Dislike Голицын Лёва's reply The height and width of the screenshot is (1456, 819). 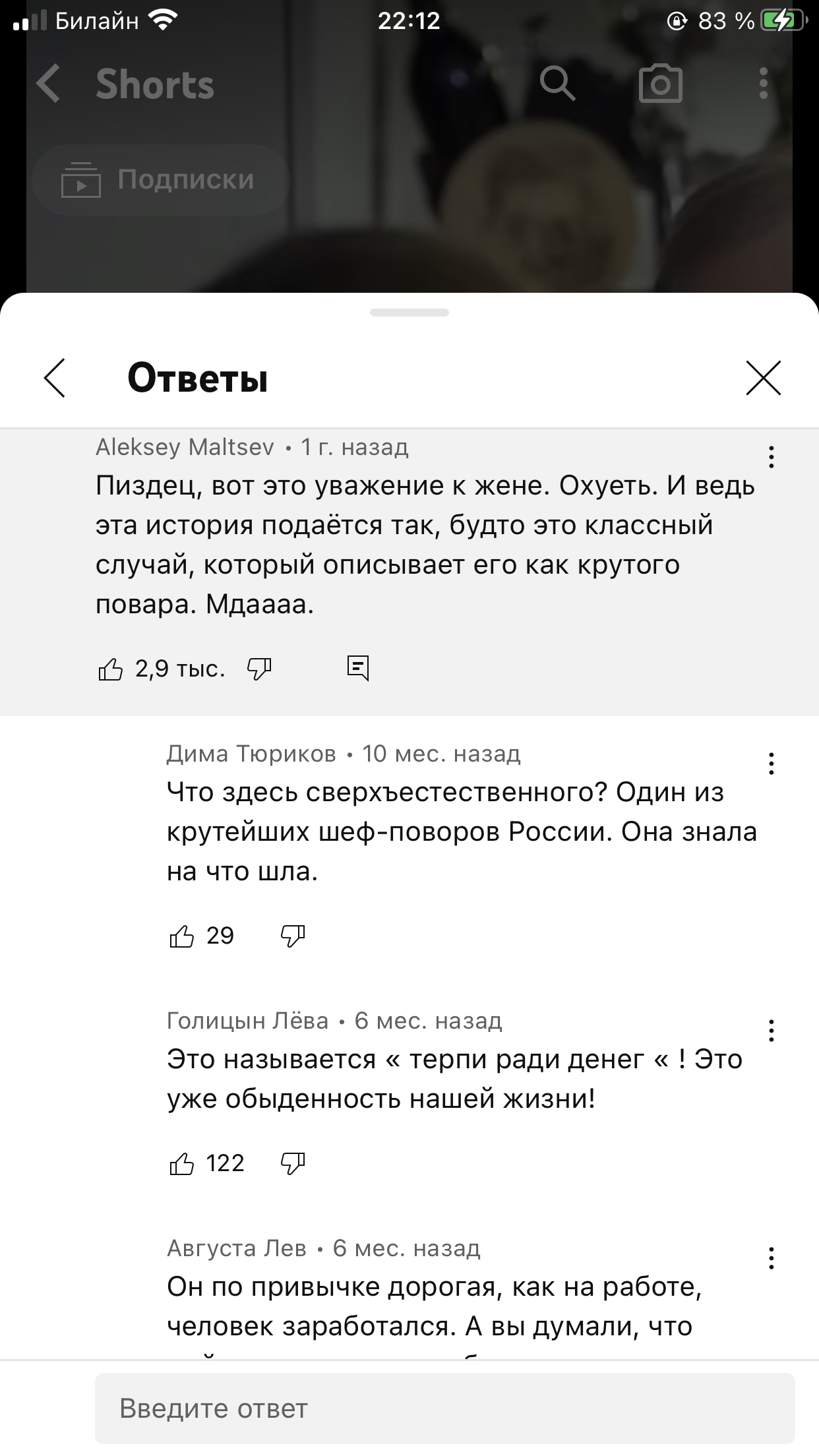pyautogui.click(x=293, y=1163)
